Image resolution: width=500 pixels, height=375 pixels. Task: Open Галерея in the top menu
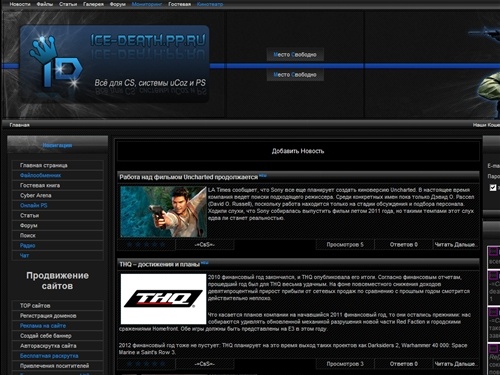tap(93, 4)
